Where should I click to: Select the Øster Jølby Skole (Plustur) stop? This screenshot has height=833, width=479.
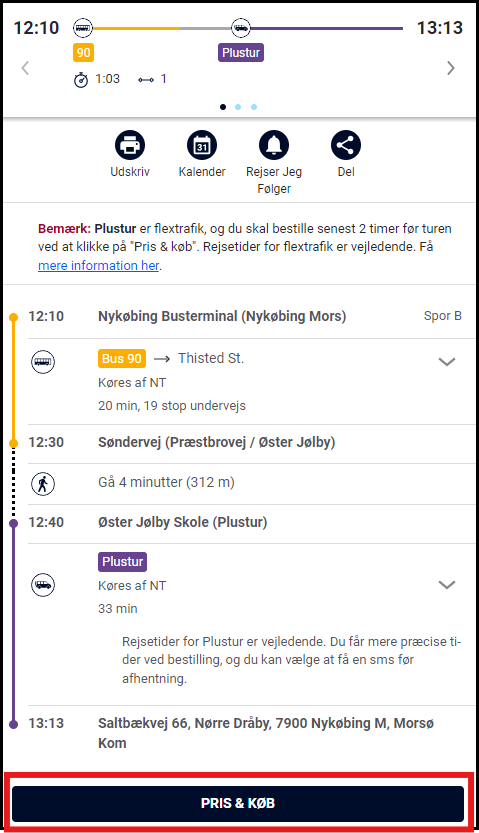(183, 522)
